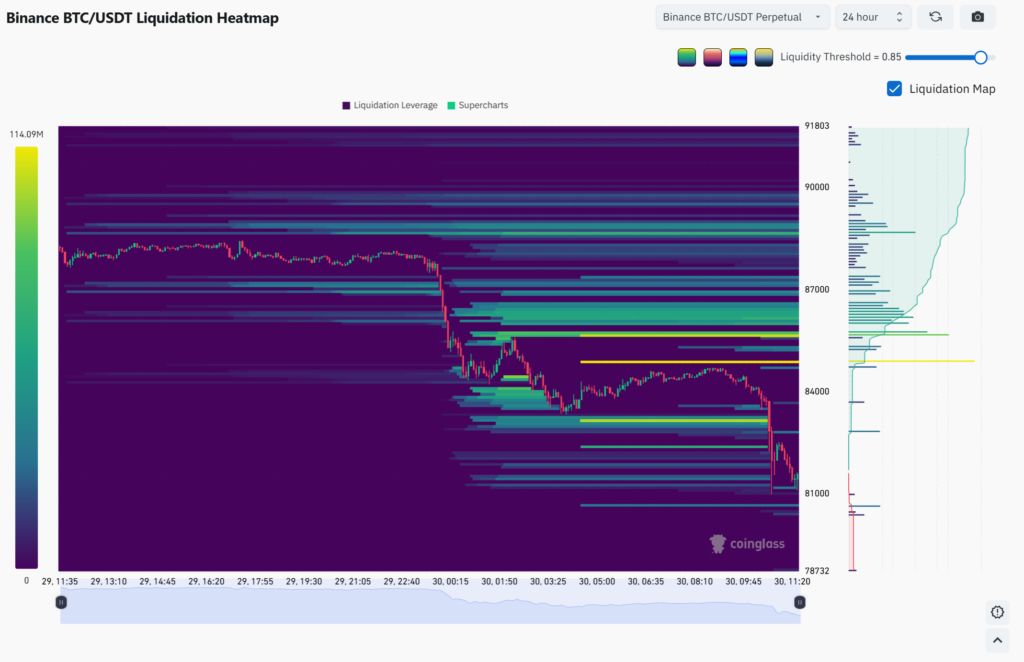Click the right handle of time range zoom
The width and height of the screenshot is (1024, 662).
click(x=799, y=602)
